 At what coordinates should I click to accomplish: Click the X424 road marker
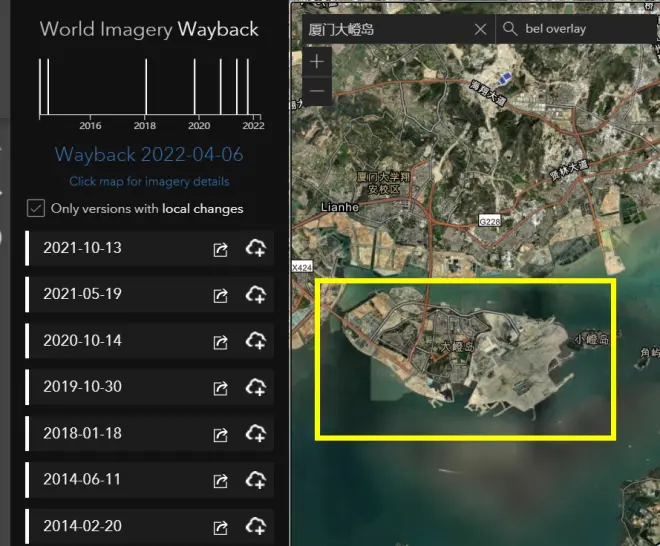[302, 267]
